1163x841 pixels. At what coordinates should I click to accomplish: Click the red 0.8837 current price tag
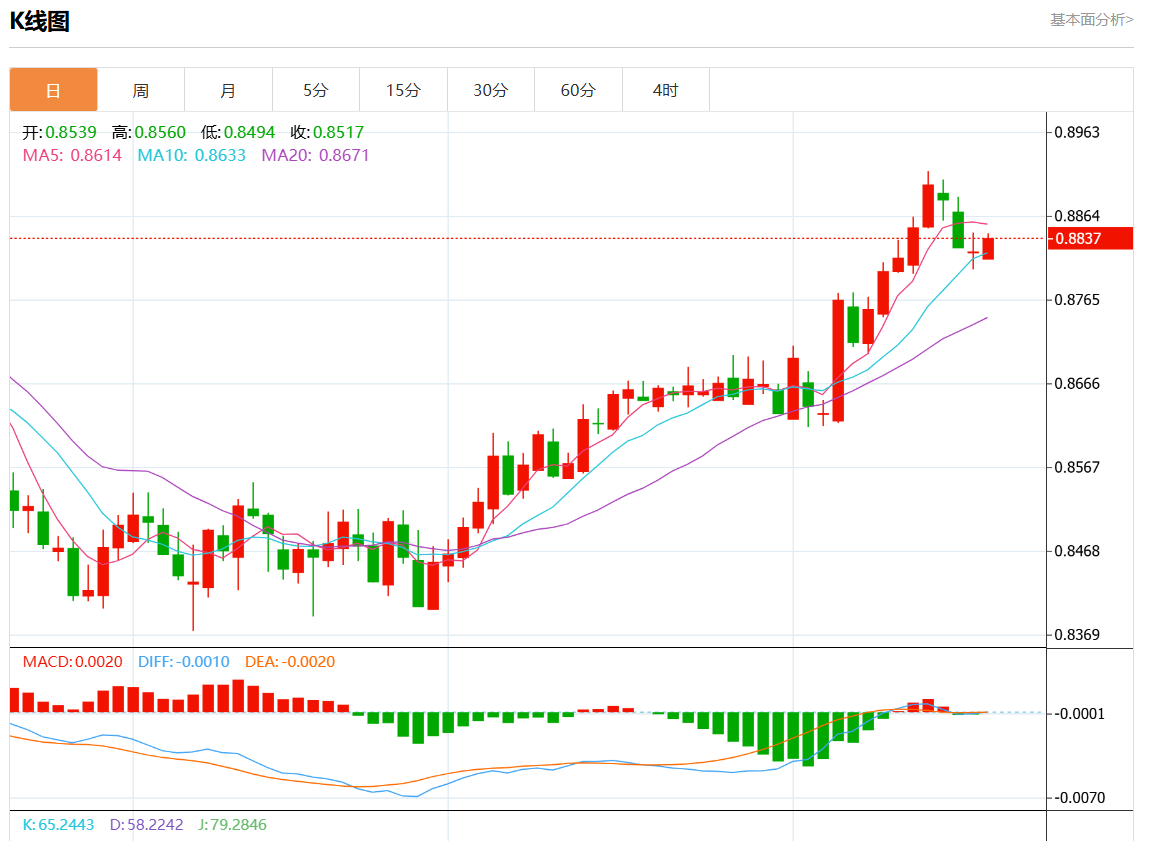pos(1091,238)
